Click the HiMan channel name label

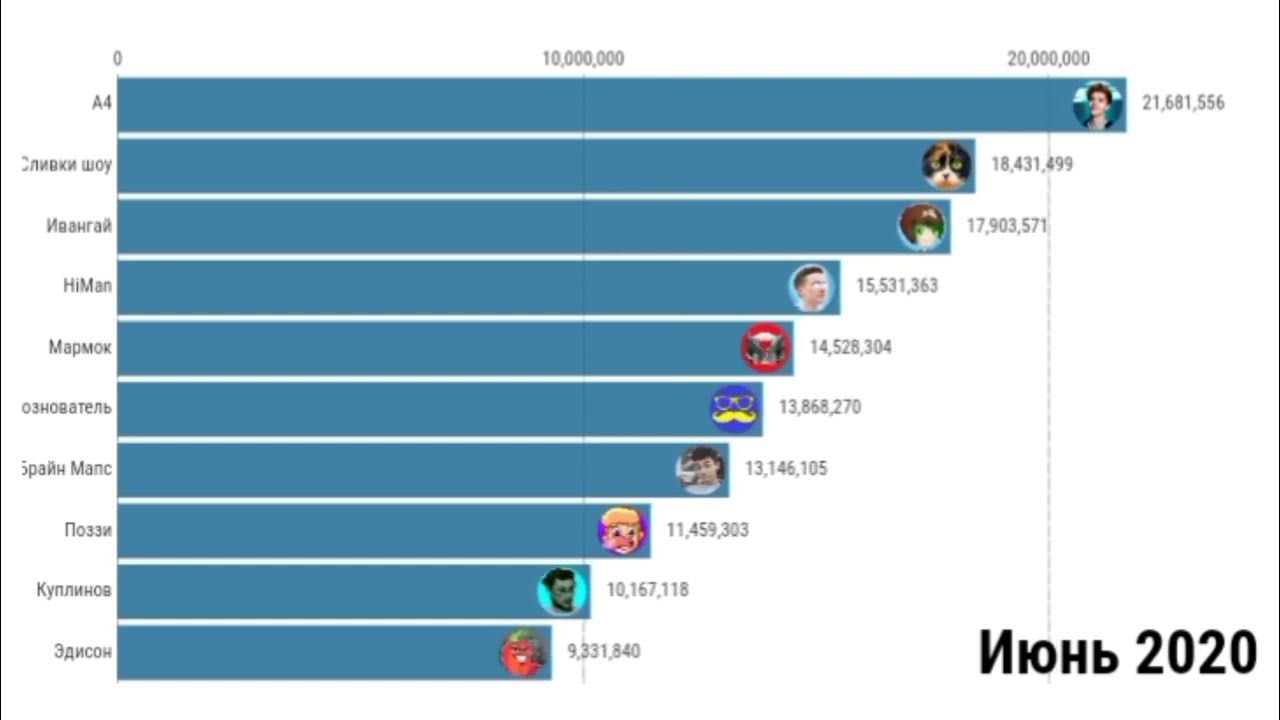(x=87, y=286)
